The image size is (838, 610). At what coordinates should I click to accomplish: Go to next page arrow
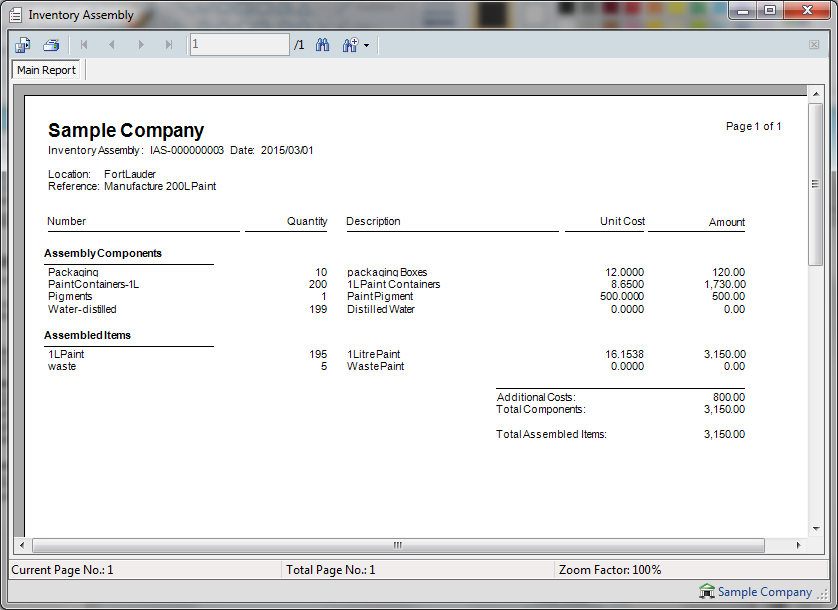[141, 45]
